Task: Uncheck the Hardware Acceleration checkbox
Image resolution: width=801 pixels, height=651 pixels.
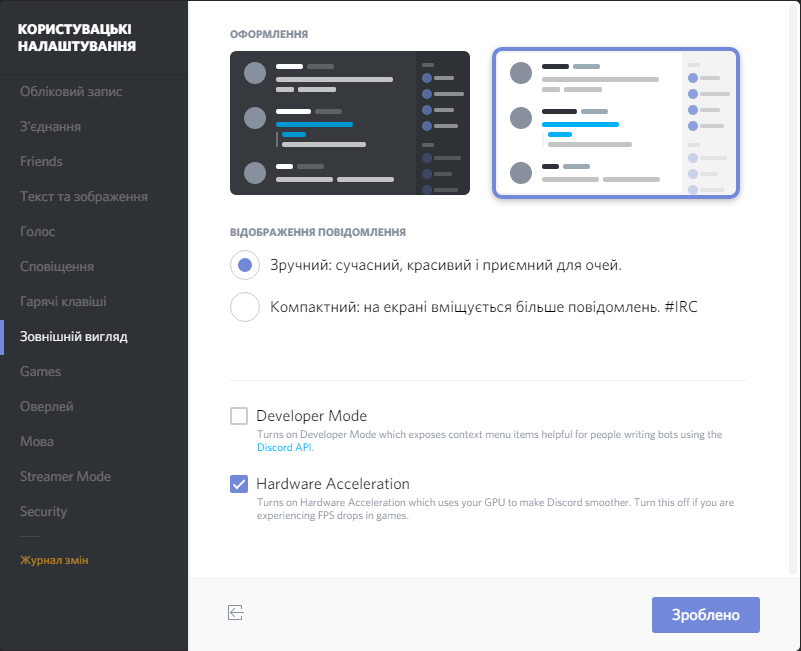Action: click(x=239, y=484)
